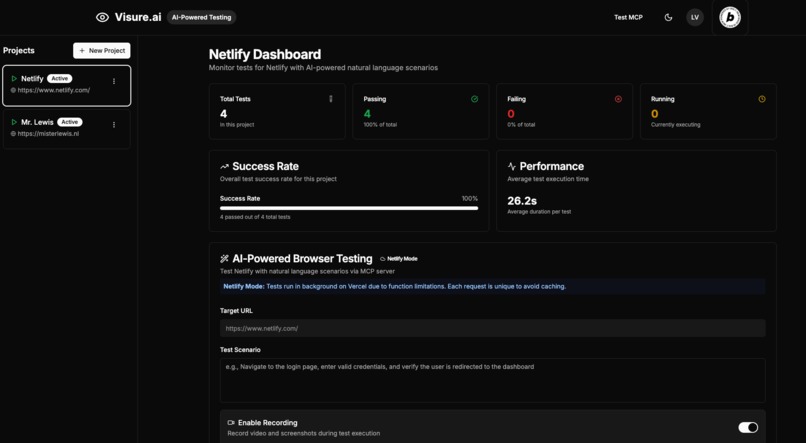Click the Passing count 4
806x443 pixels.
pyautogui.click(x=367, y=114)
